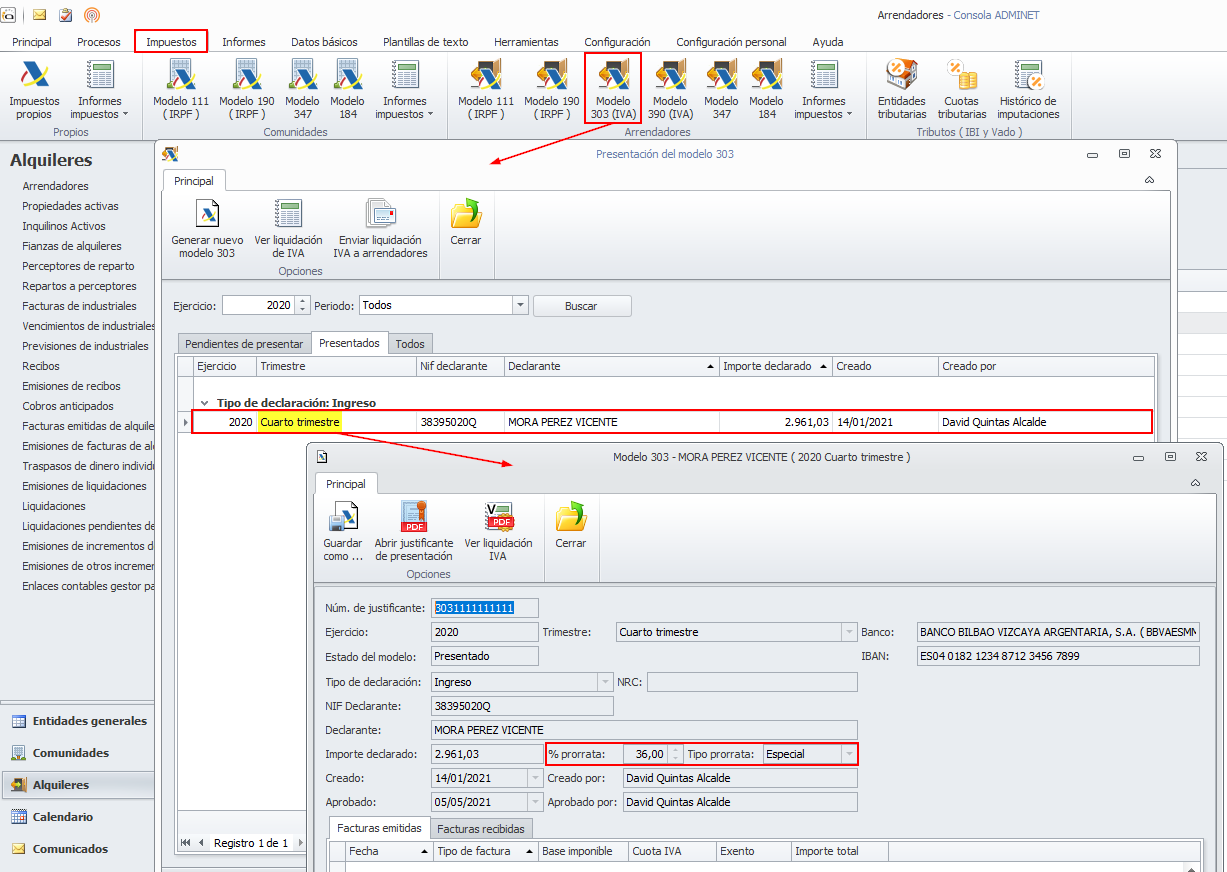This screenshot has height=872, width=1227.
Task: Click Guardar como in Modelo 303 window
Action: 343,532
